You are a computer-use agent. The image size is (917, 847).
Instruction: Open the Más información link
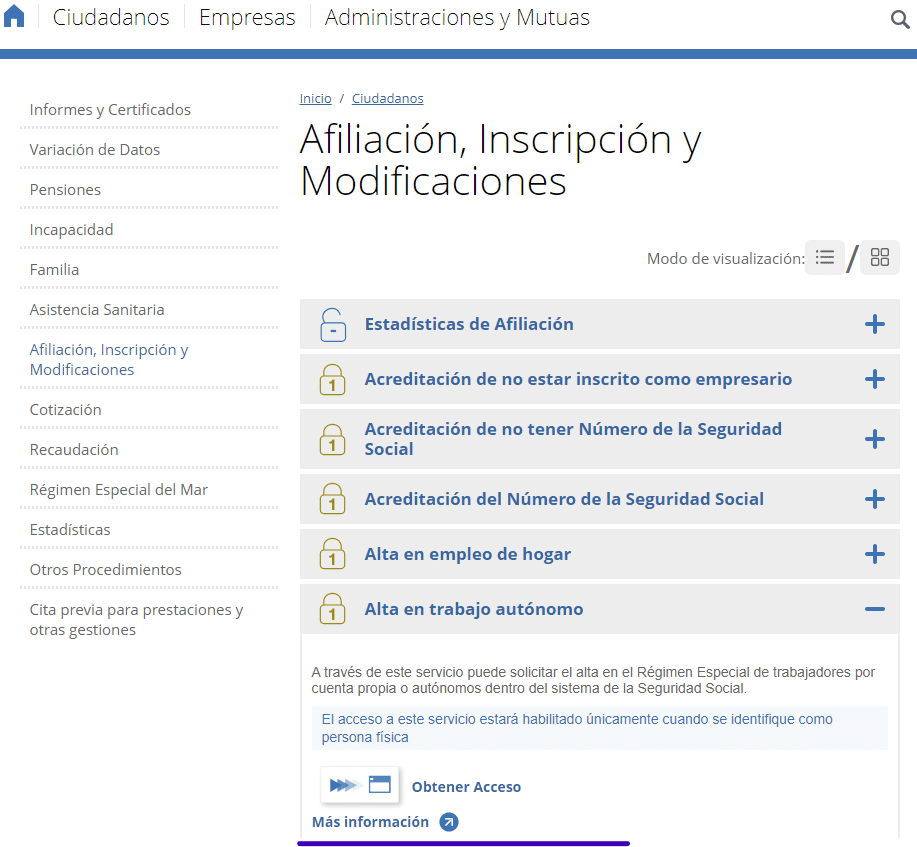[370, 822]
